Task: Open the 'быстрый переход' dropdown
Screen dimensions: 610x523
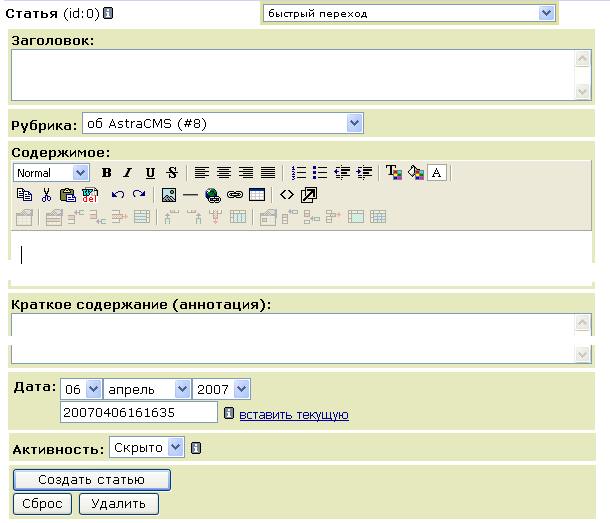Action: (x=408, y=13)
